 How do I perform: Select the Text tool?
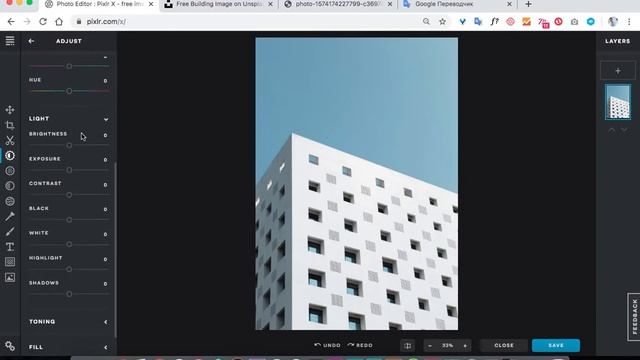(x=10, y=247)
